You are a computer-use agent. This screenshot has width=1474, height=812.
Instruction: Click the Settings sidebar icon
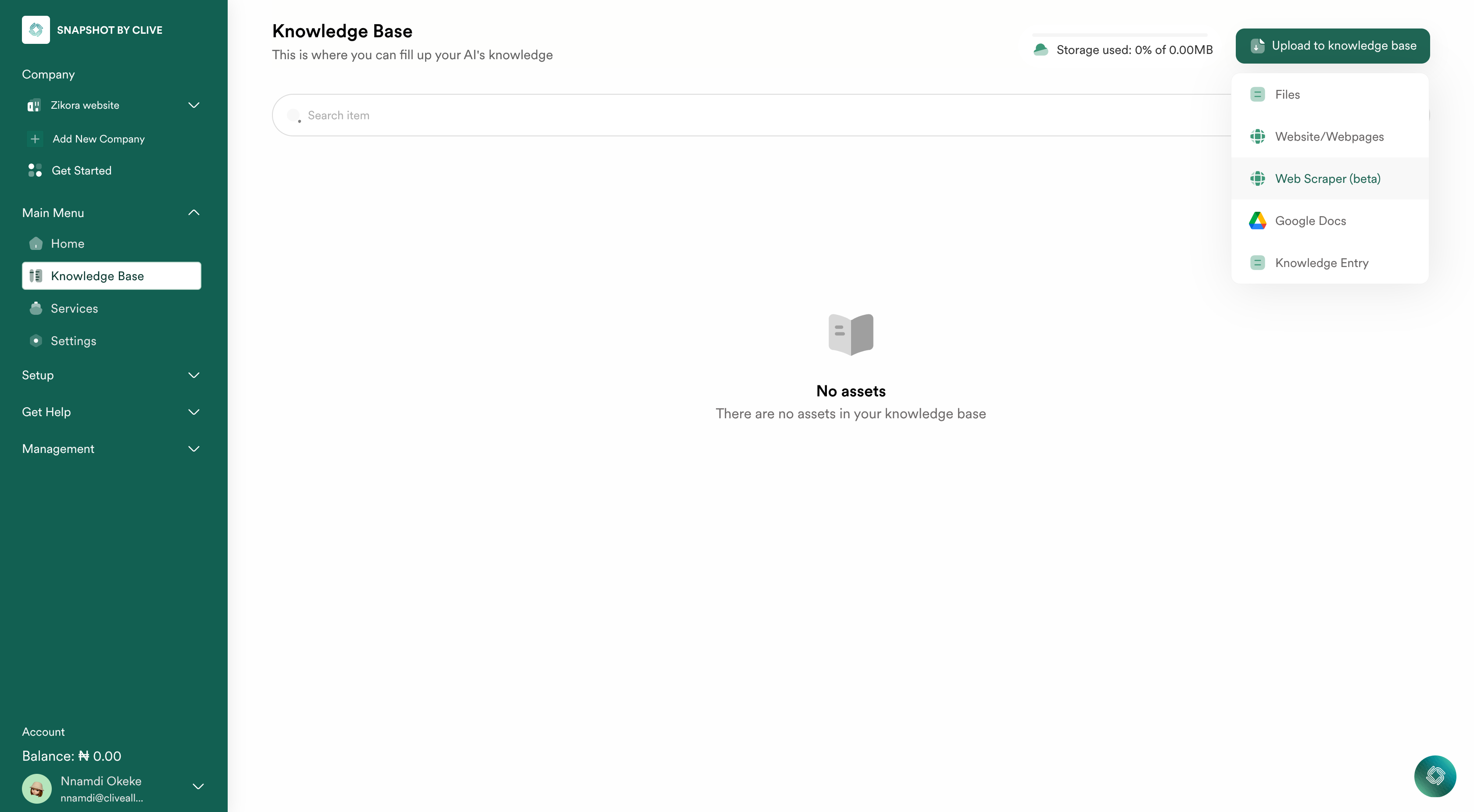click(x=36, y=340)
